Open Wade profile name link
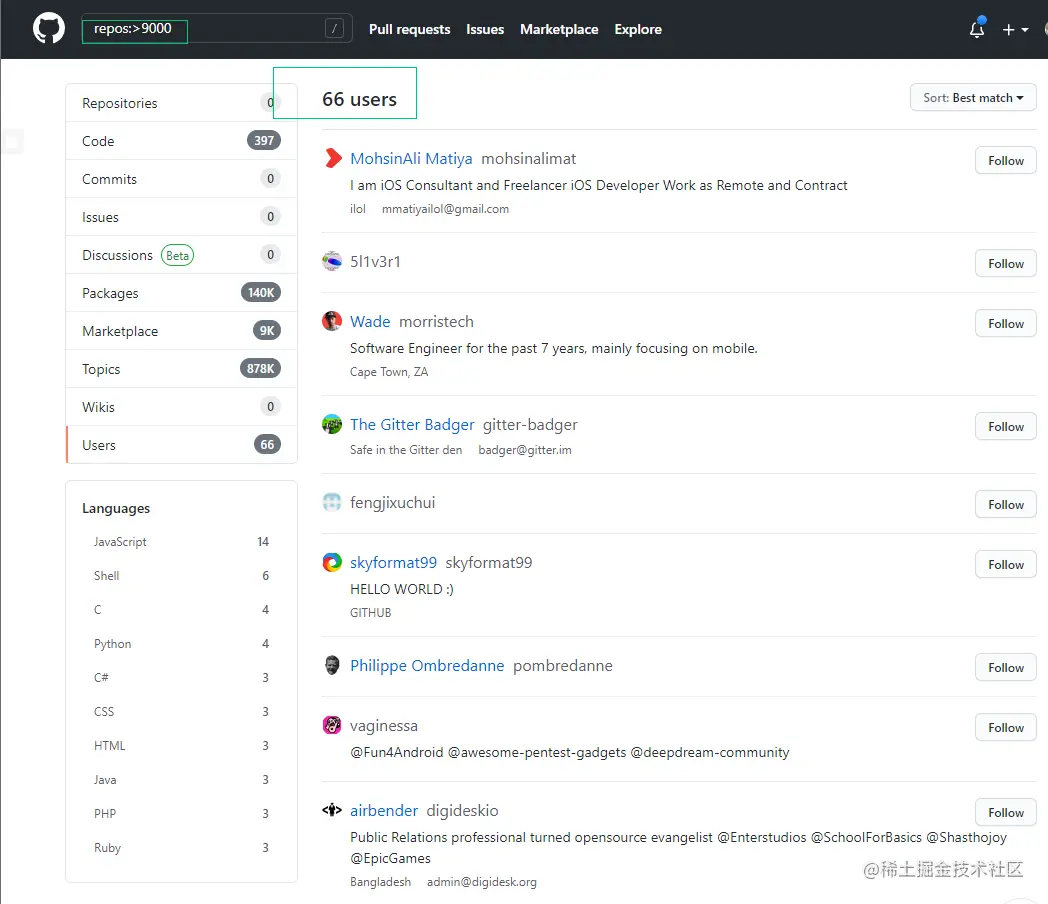 (370, 321)
